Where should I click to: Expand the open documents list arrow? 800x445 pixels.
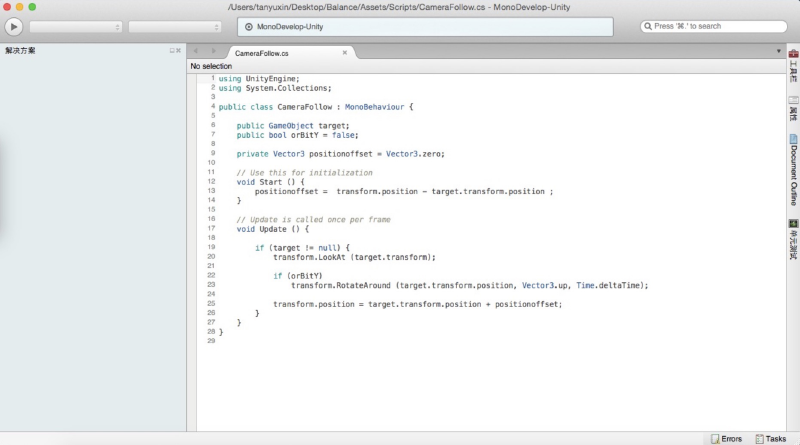779,50
